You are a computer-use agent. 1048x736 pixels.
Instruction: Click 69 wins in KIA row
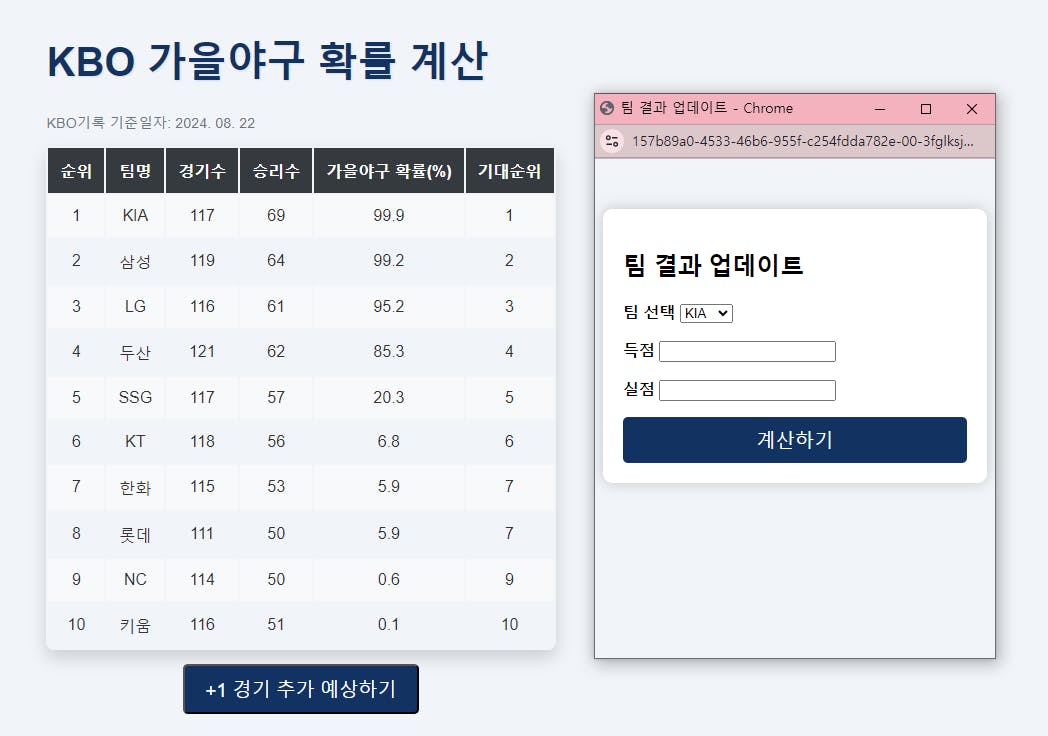click(x=276, y=215)
